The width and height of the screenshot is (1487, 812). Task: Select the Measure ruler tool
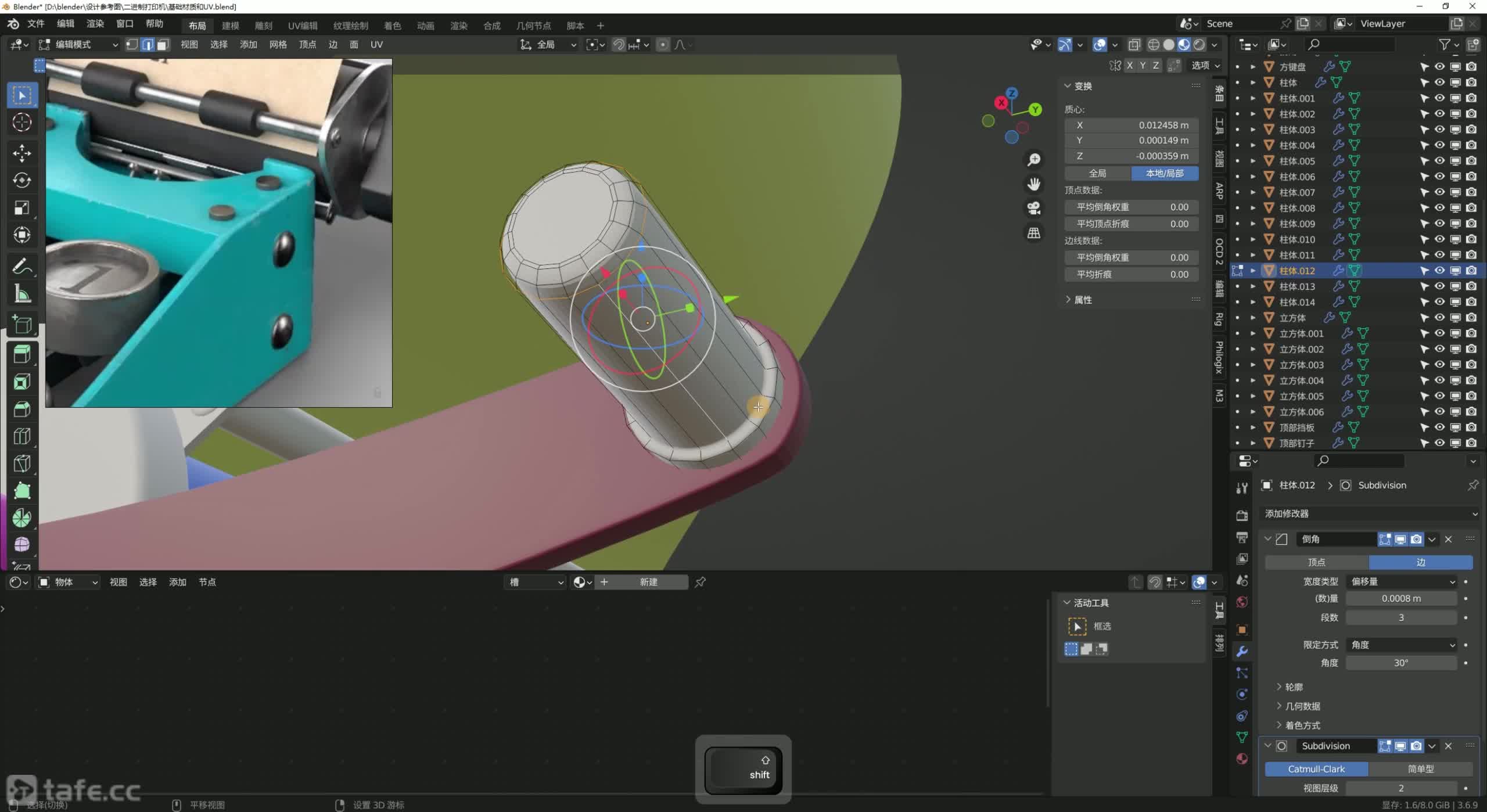[22, 294]
